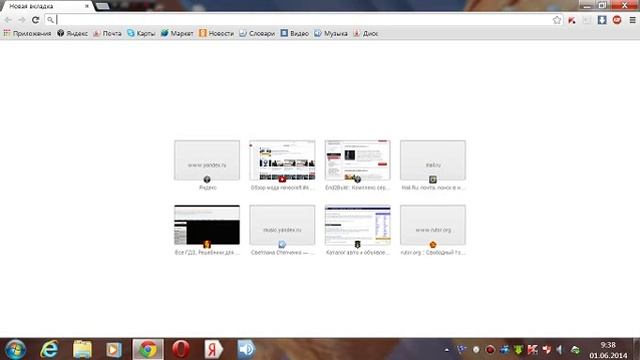Open the Новости bookmark

[216, 33]
